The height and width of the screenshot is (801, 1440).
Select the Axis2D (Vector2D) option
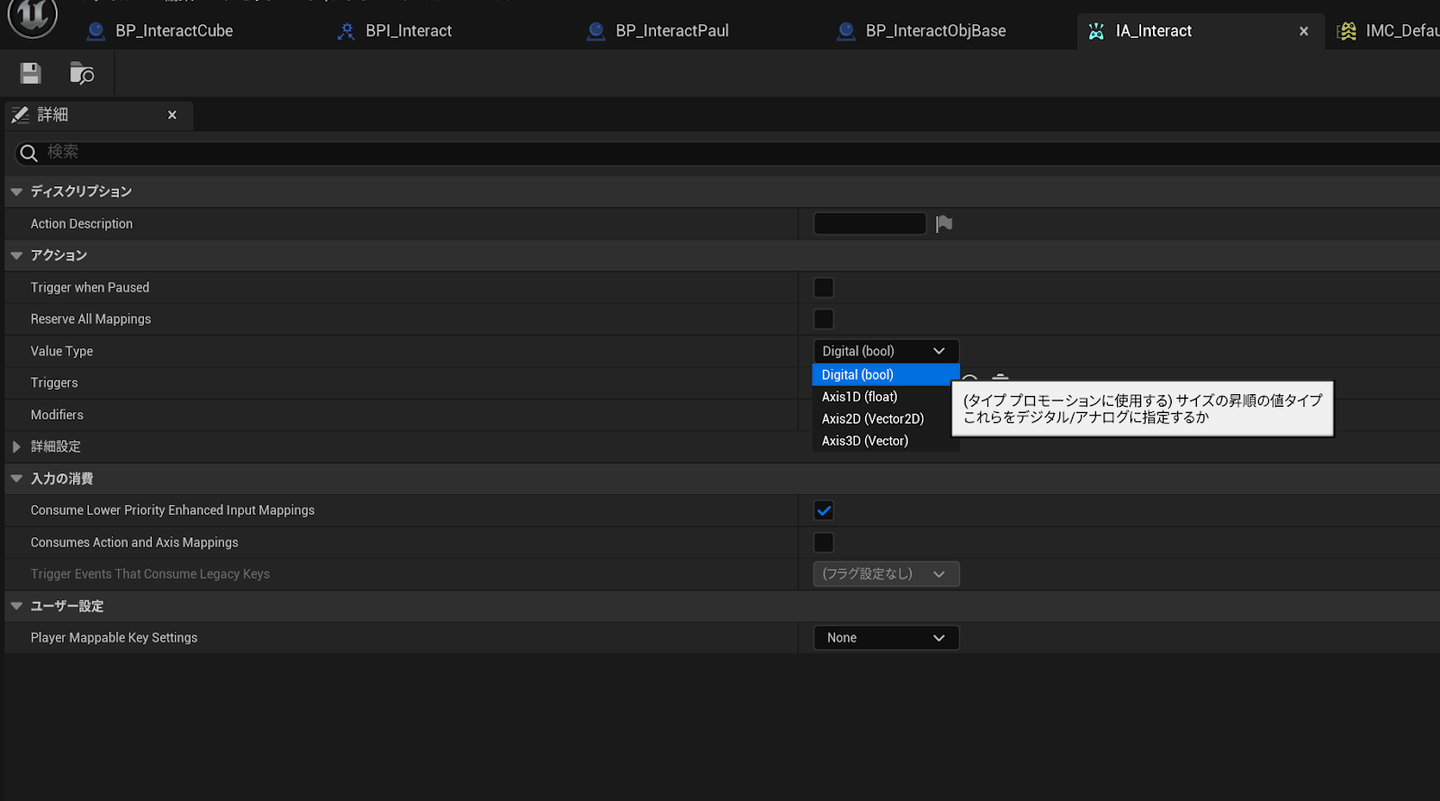coord(886,419)
